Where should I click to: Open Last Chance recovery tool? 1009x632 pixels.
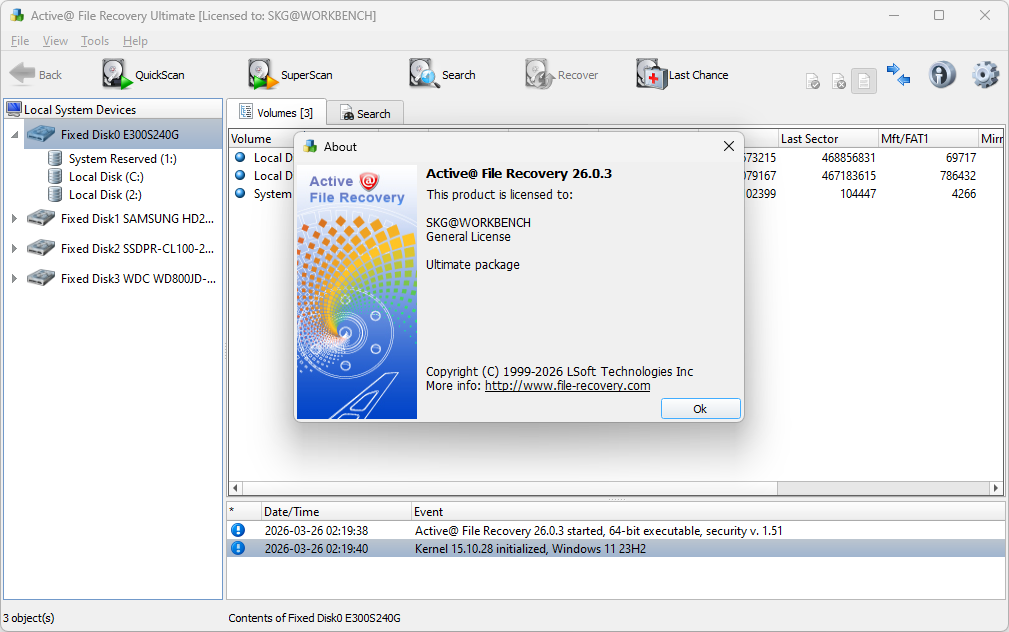(x=682, y=75)
